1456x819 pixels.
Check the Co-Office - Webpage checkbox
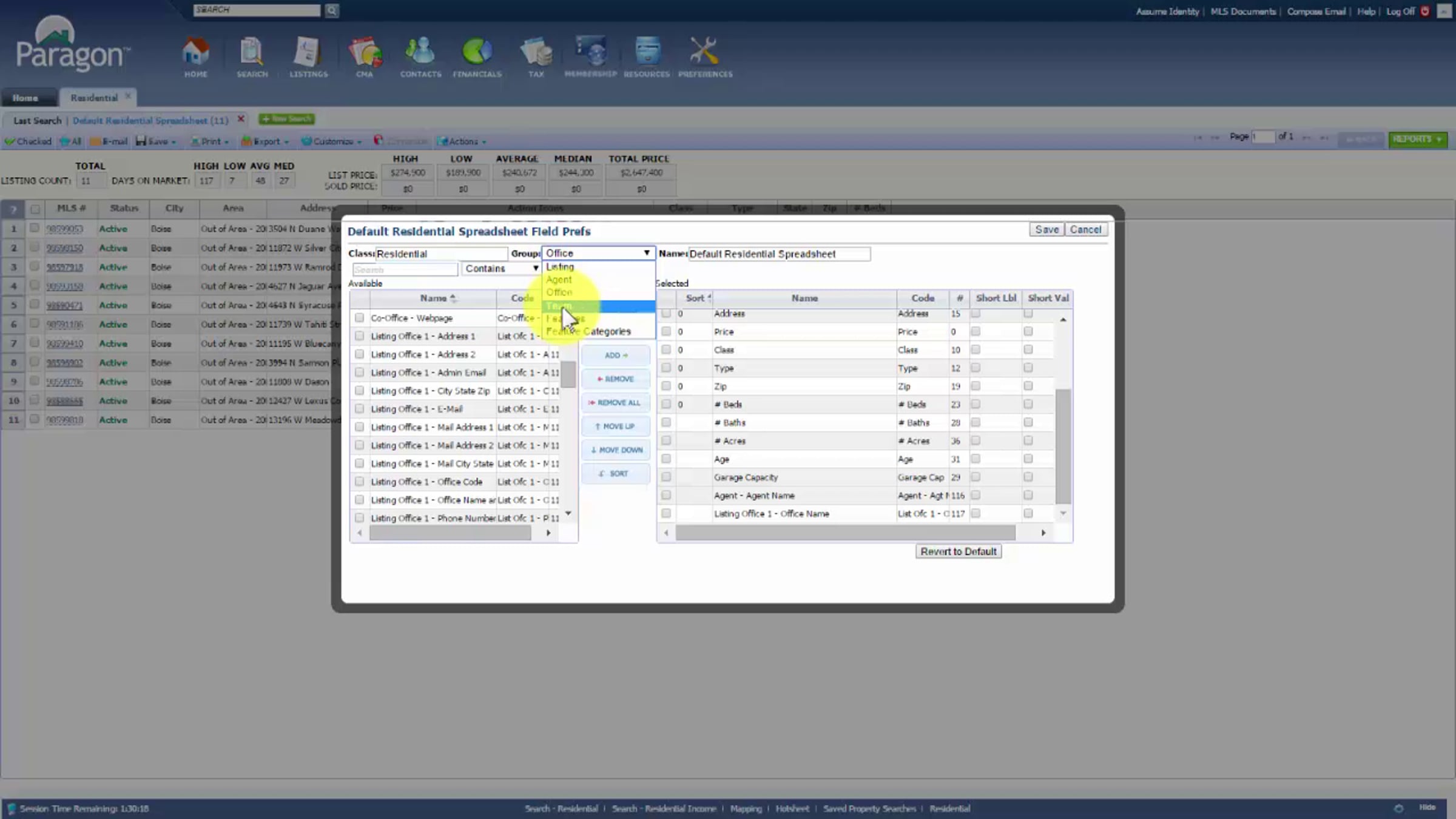point(359,318)
